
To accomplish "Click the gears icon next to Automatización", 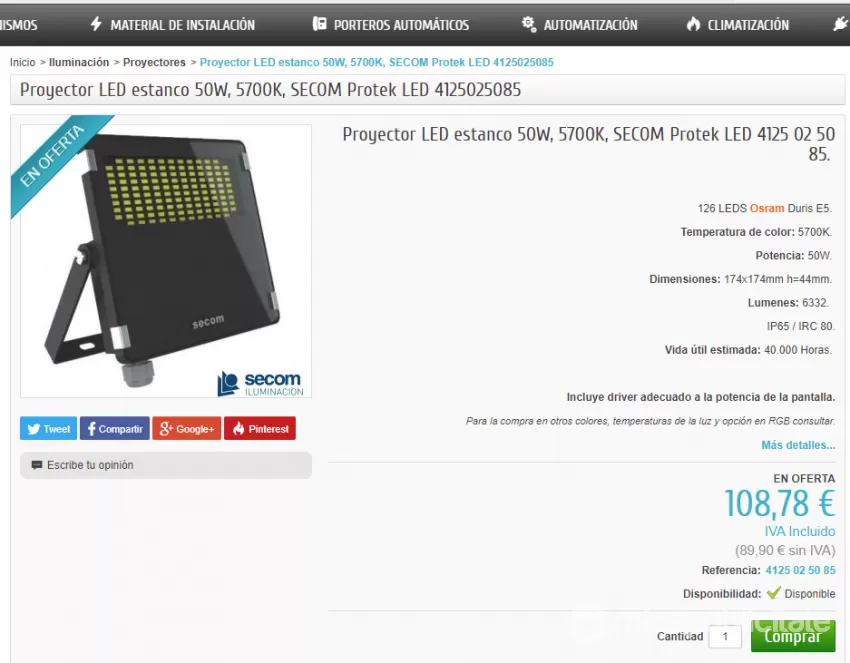I will (529, 24).
